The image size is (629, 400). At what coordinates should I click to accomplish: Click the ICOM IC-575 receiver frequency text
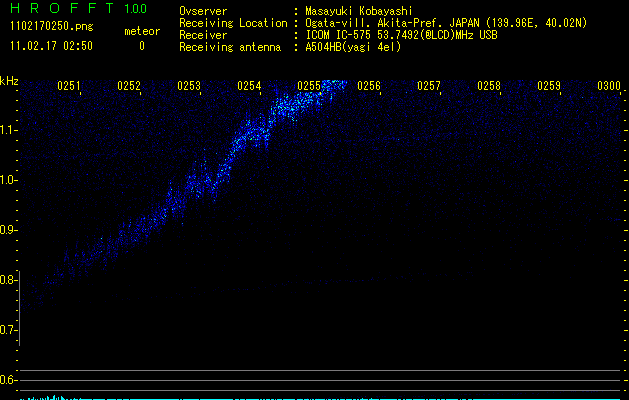[x=401, y=35]
